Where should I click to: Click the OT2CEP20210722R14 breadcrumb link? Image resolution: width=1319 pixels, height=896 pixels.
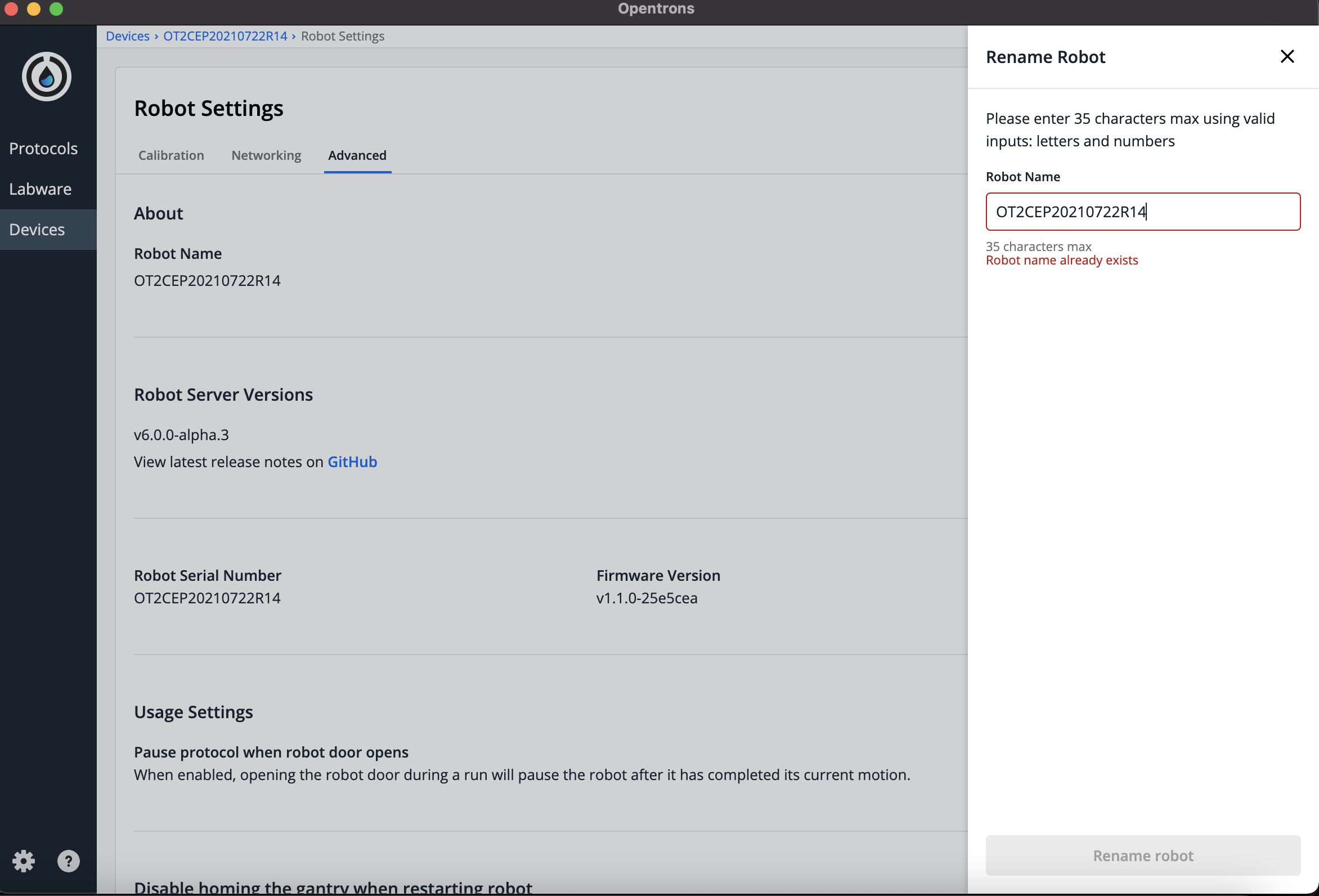tap(225, 36)
